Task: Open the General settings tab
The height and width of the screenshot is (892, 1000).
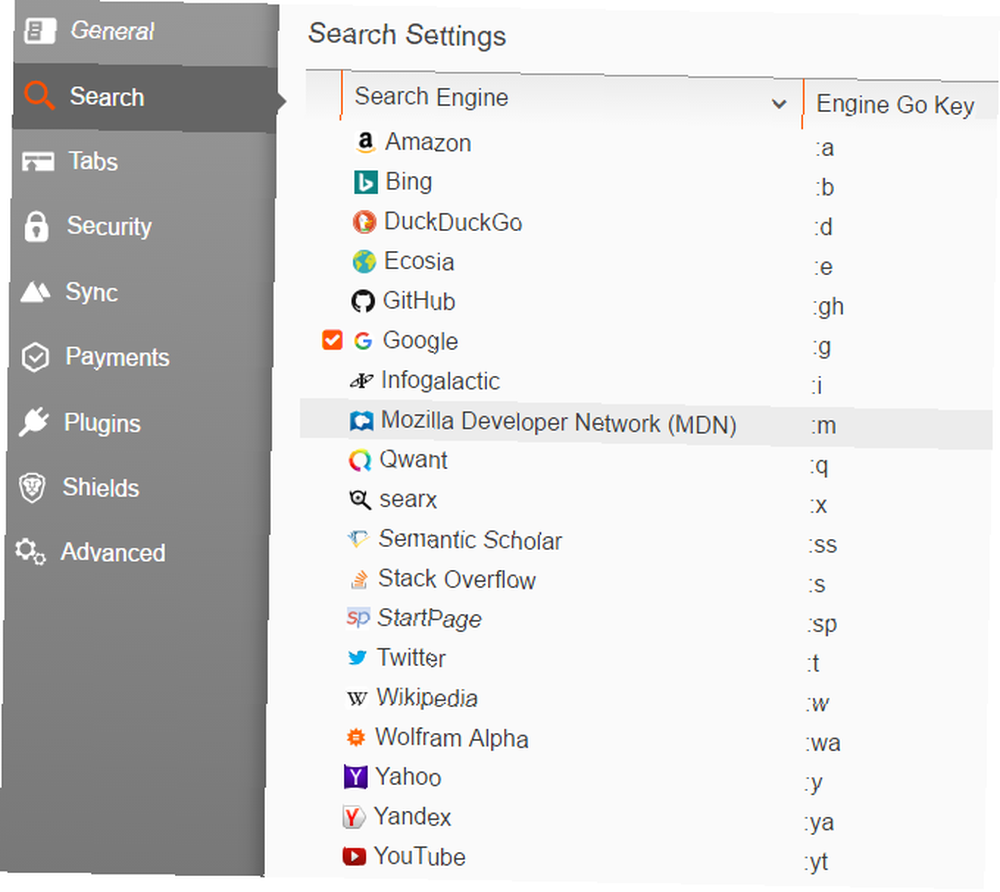Action: pos(145,31)
